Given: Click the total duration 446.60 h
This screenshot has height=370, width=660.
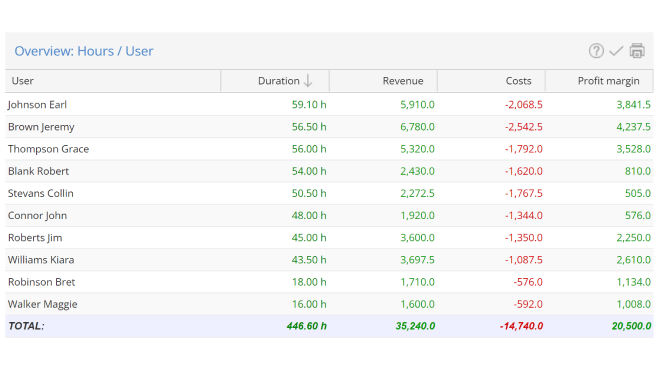Looking at the screenshot, I should (x=306, y=326).
